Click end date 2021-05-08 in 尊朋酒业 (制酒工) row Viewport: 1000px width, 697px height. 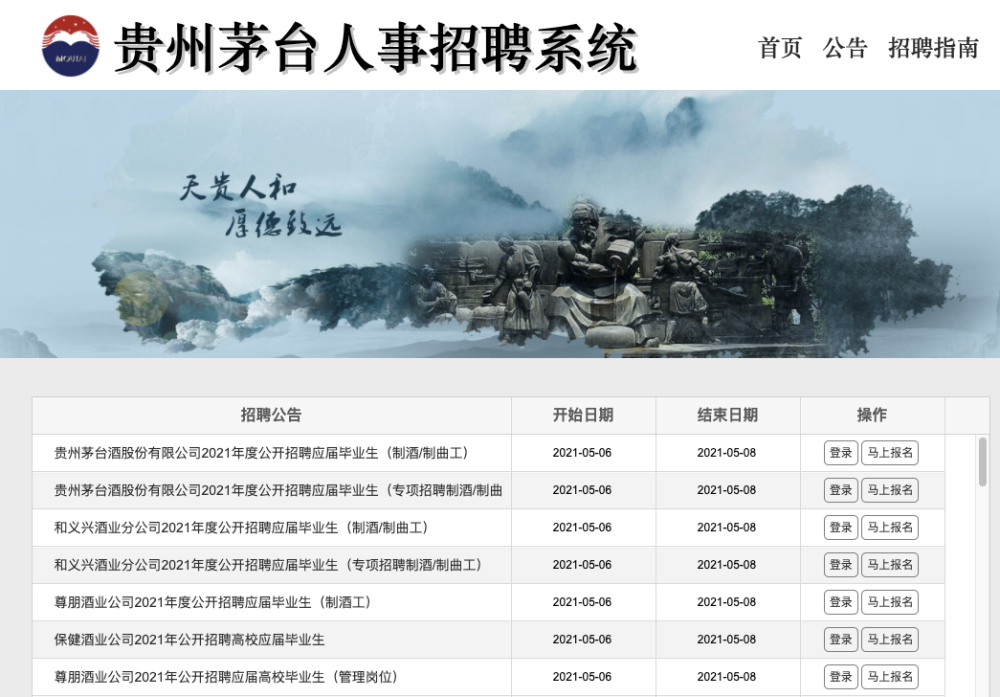click(x=726, y=602)
